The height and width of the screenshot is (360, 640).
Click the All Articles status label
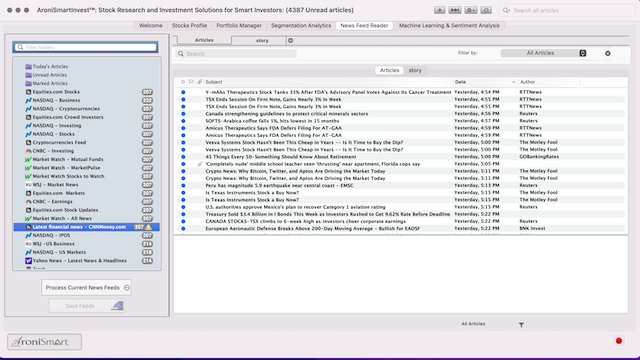473,324
